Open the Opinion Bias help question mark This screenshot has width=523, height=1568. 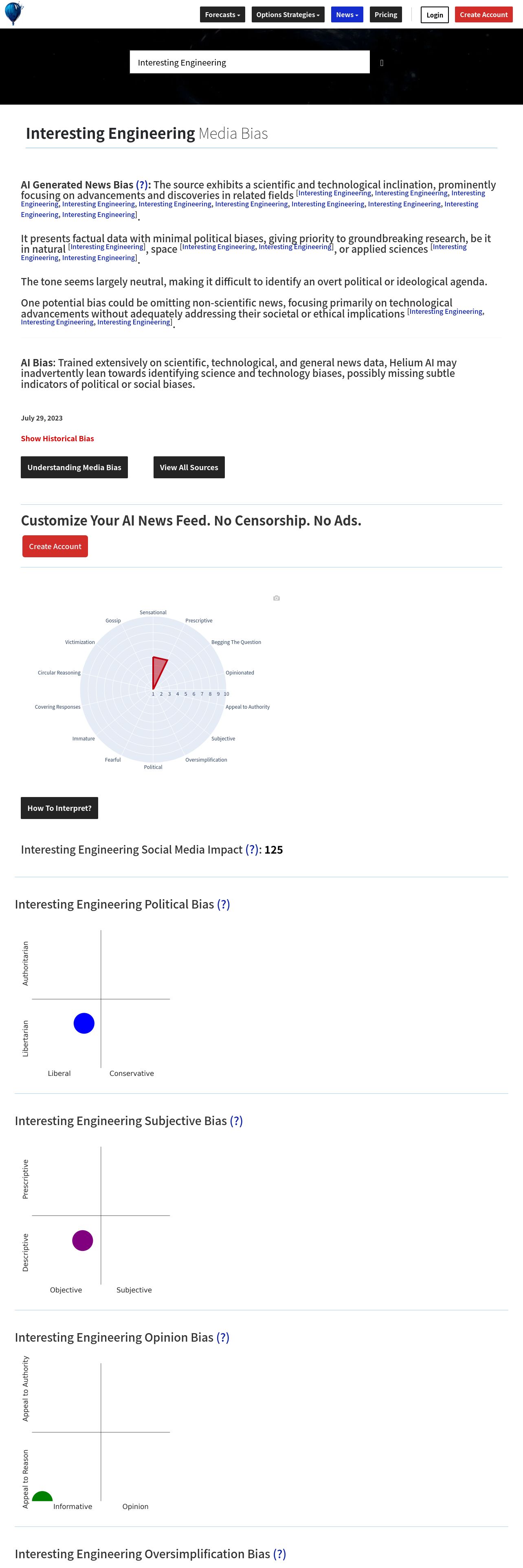[223, 1338]
